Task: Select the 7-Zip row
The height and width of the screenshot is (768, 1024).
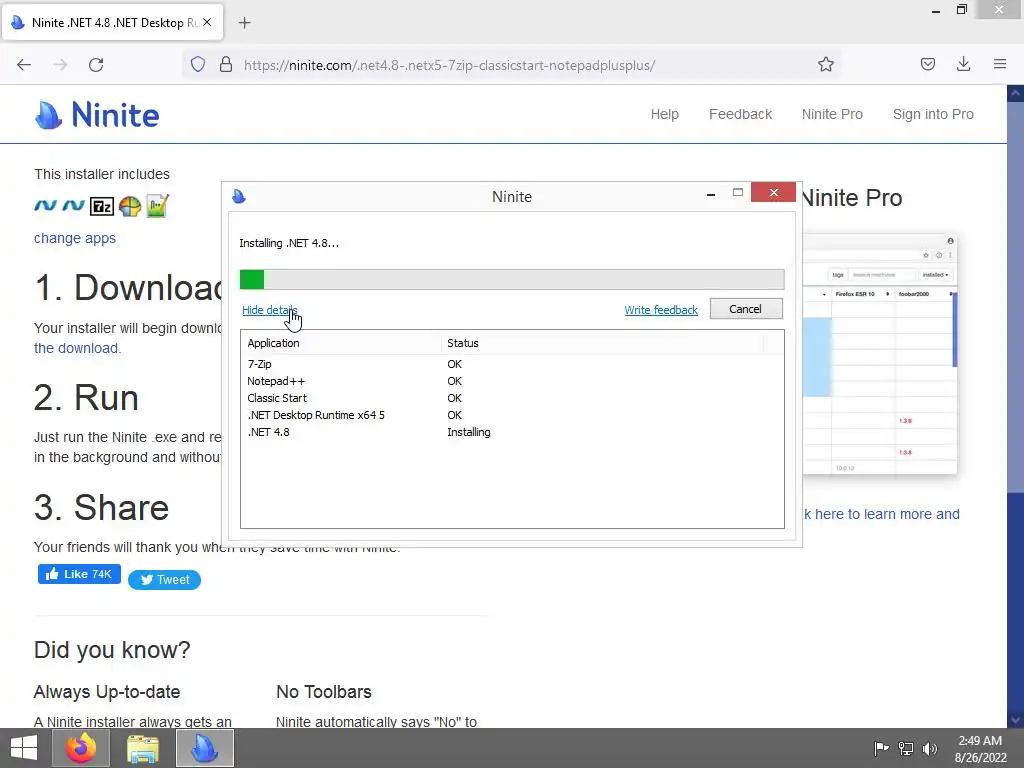Action: (512, 364)
